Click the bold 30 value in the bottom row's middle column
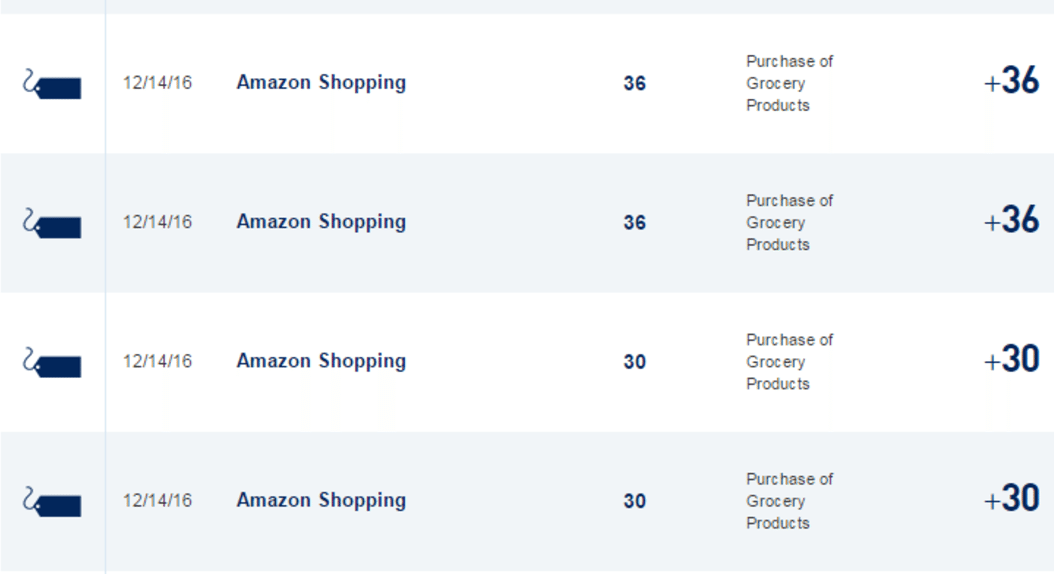Image resolution: width=1054 pixels, height=574 pixels. (635, 501)
